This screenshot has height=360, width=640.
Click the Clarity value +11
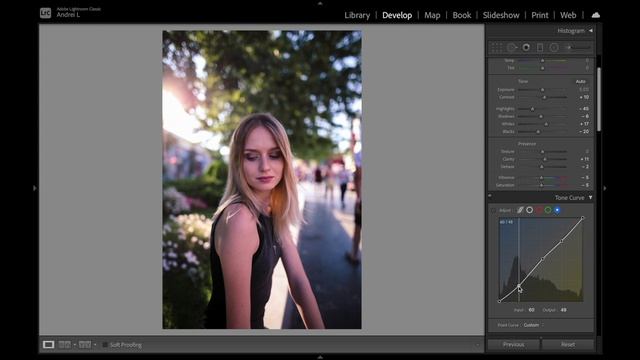tap(584, 159)
